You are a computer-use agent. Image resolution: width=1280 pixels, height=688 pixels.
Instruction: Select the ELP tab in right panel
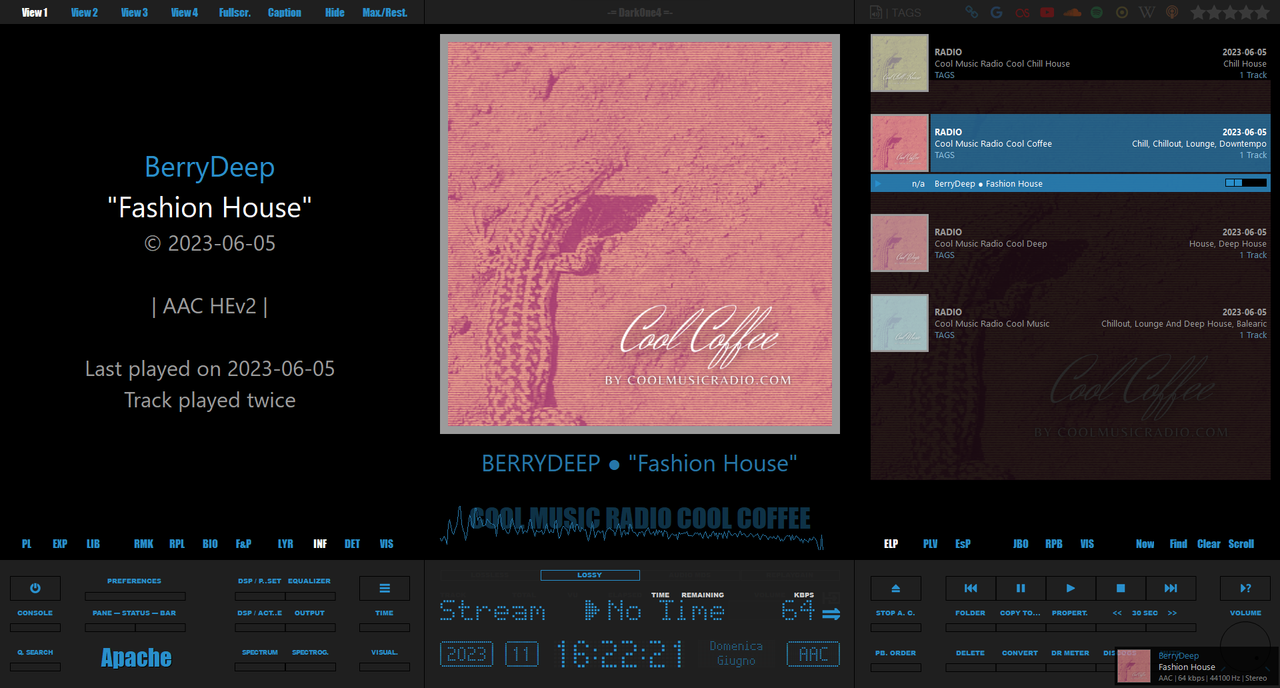point(890,544)
